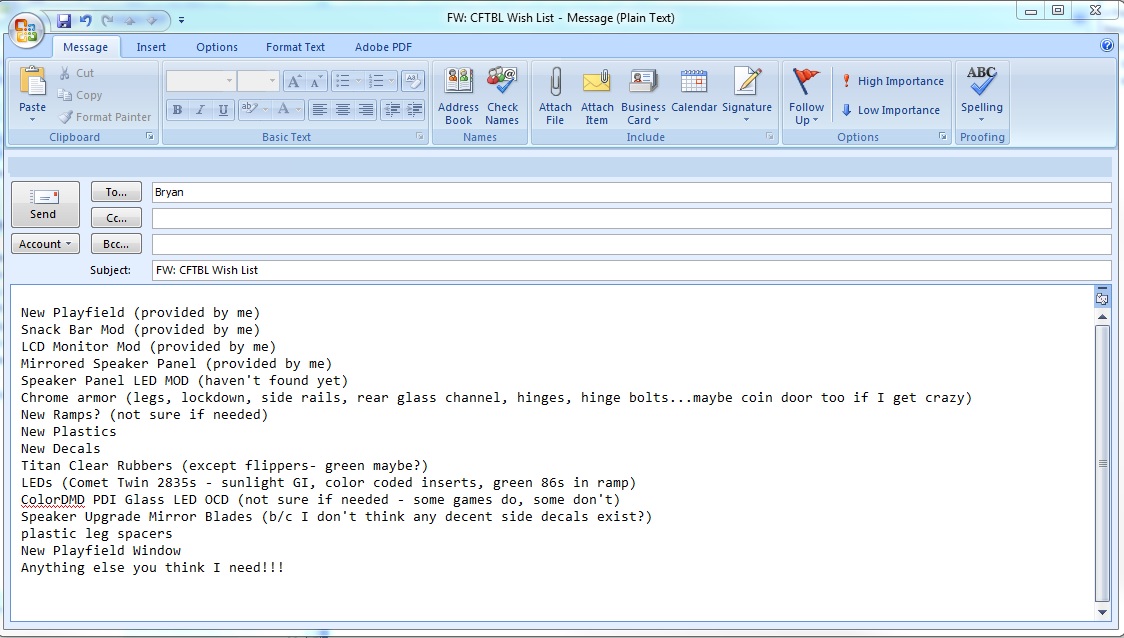1124x638 pixels.
Task: Switch to the Insert tab
Action: [x=151, y=47]
